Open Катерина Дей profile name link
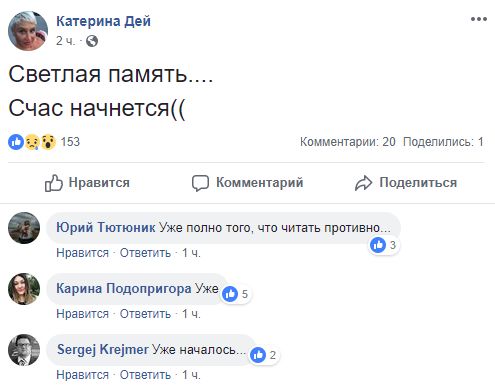Screen dimensions: 495x385 click(103, 21)
